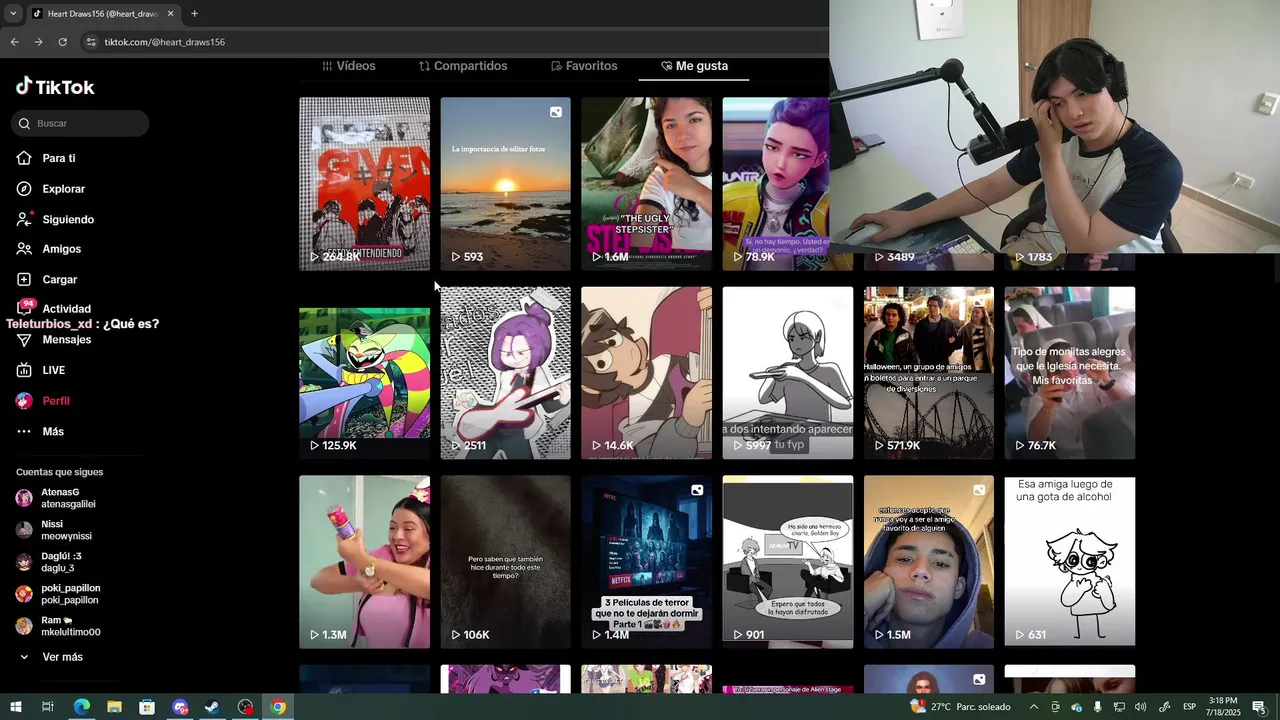Open the sunset photo post with 593 views
Screen dimensions: 1280x720
click(505, 184)
